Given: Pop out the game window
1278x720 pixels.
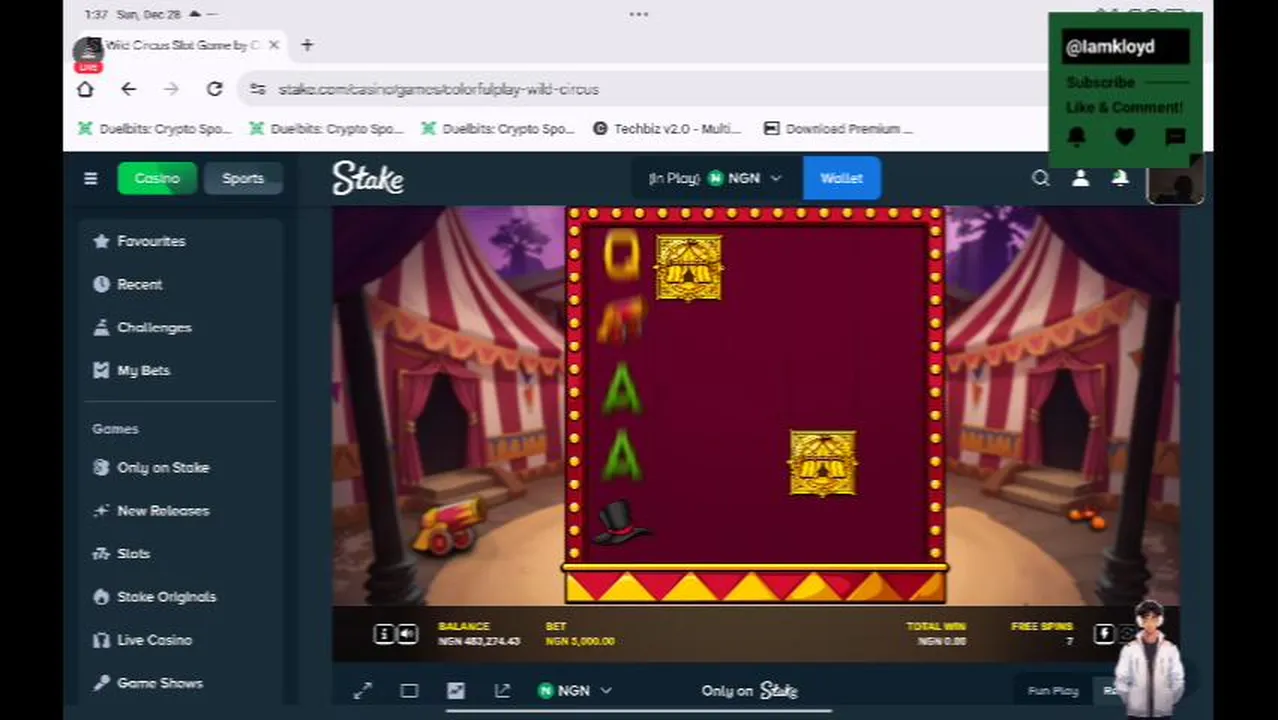Looking at the screenshot, I should click(x=502, y=690).
